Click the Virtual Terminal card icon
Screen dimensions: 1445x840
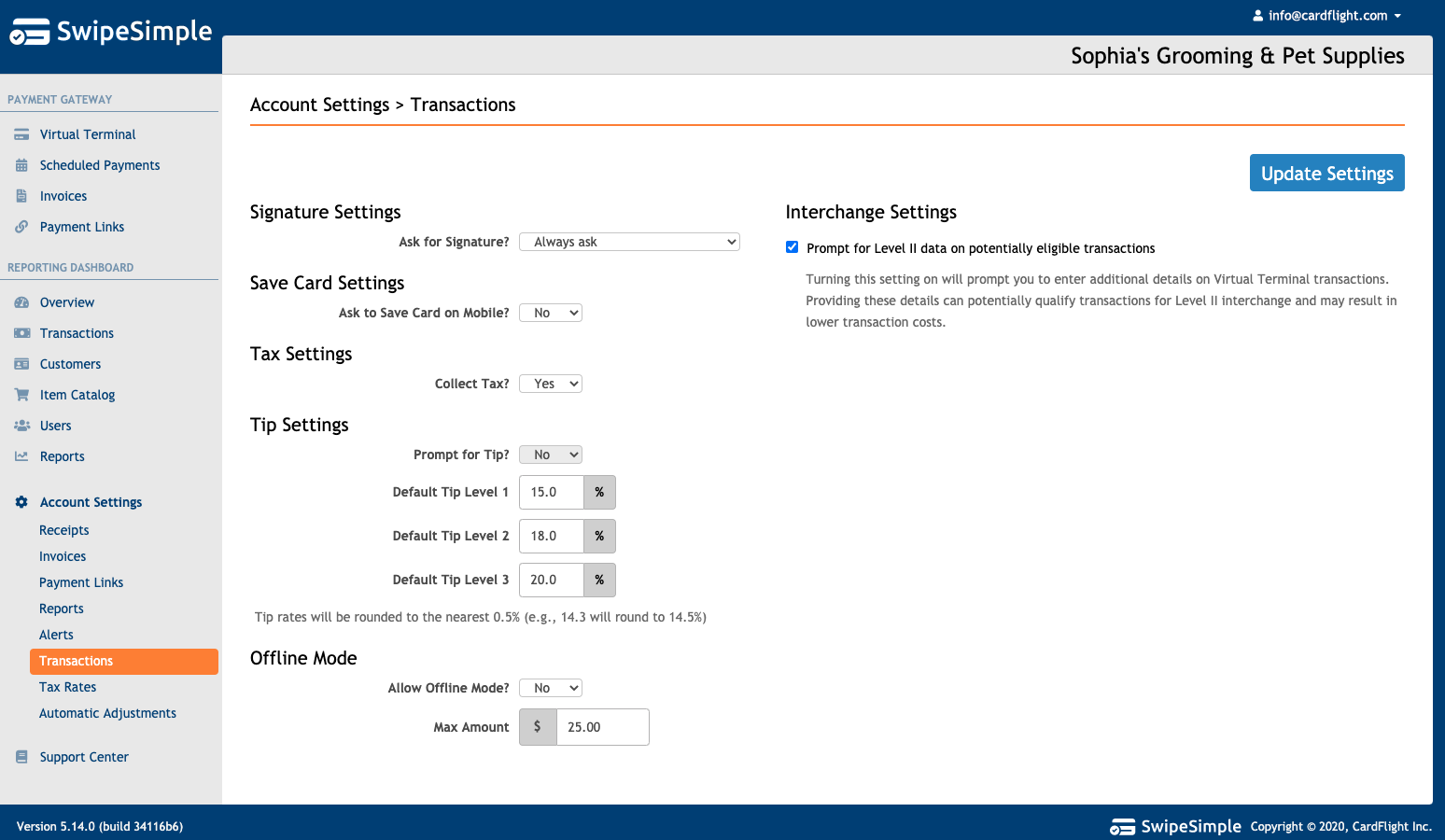tap(21, 134)
